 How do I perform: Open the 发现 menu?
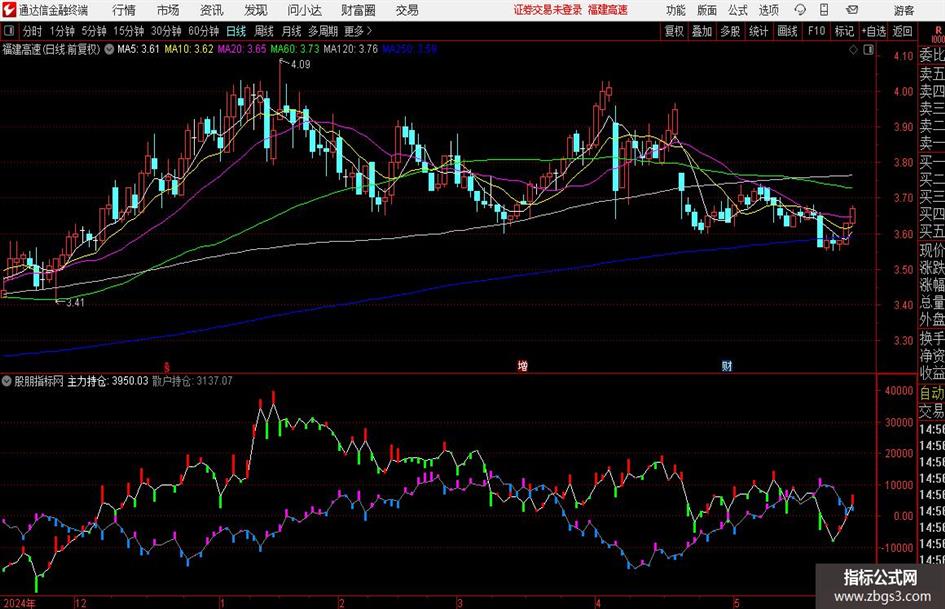click(x=256, y=10)
